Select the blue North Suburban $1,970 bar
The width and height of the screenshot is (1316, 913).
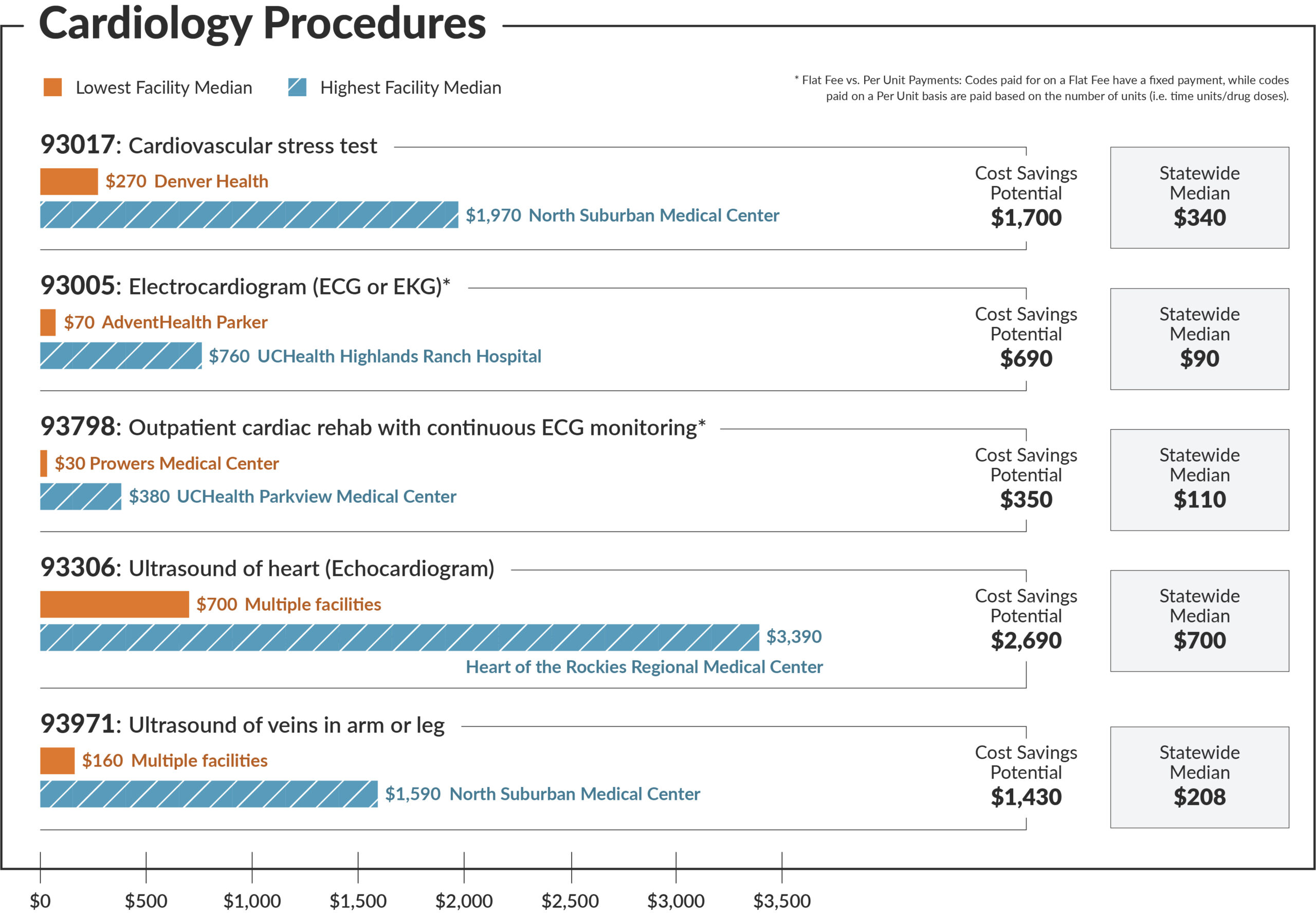point(249,214)
